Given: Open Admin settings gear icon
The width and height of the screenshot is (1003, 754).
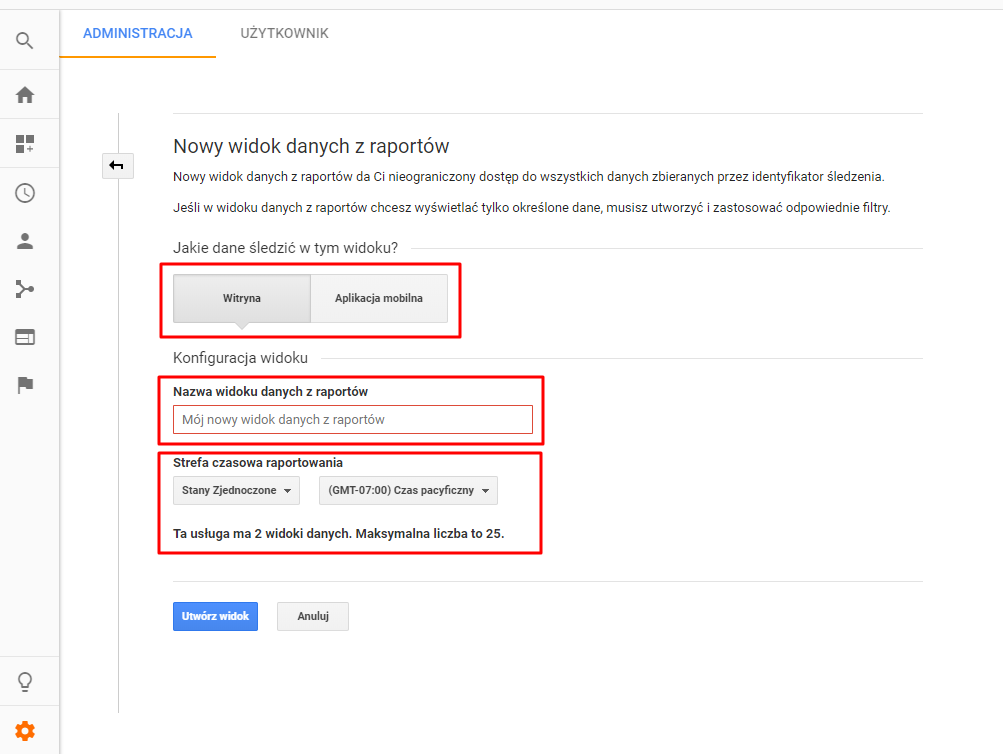Looking at the screenshot, I should point(25,731).
